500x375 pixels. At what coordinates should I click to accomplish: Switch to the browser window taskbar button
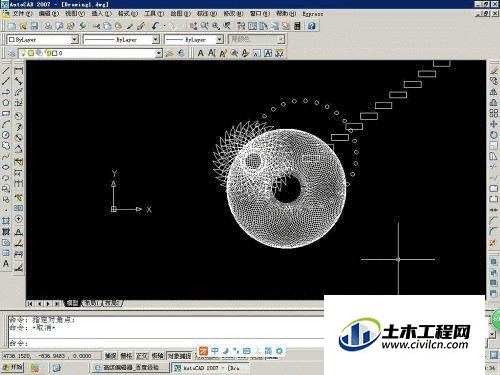[130, 368]
